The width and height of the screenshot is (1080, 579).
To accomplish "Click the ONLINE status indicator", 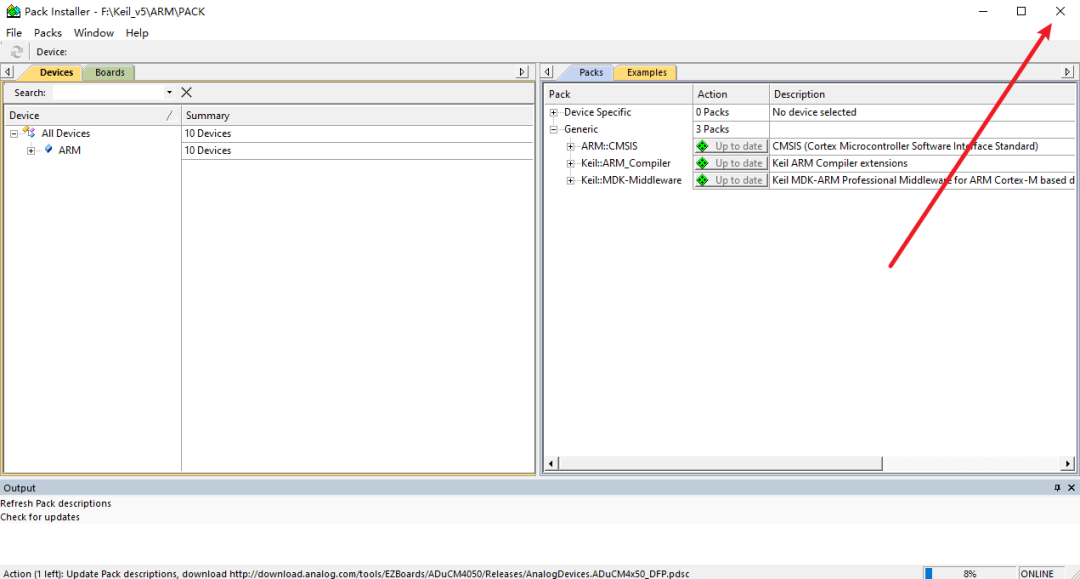I will 1037,573.
